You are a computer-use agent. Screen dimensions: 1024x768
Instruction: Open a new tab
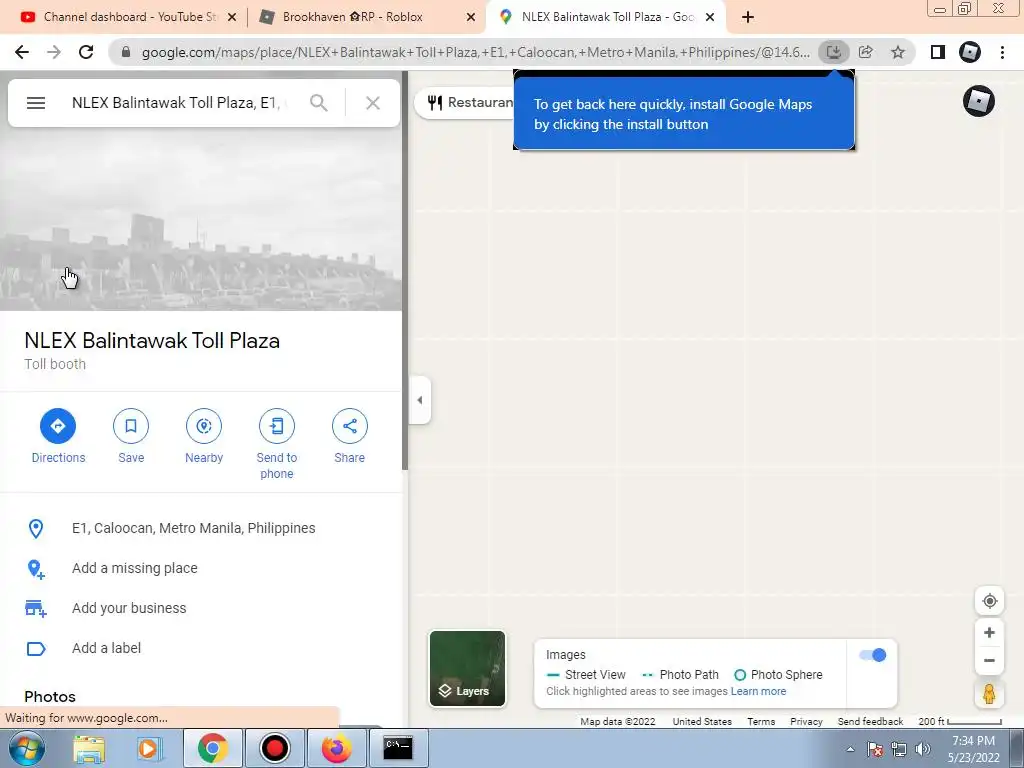click(748, 17)
